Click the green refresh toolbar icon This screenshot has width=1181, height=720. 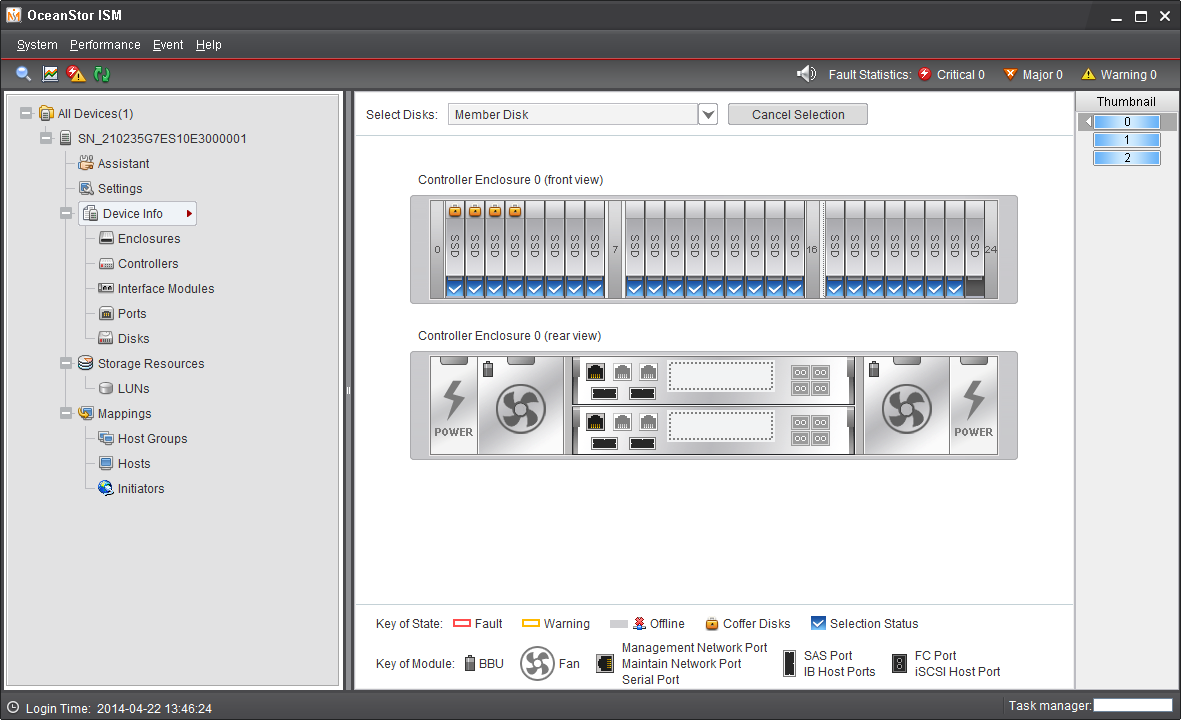[x=102, y=74]
